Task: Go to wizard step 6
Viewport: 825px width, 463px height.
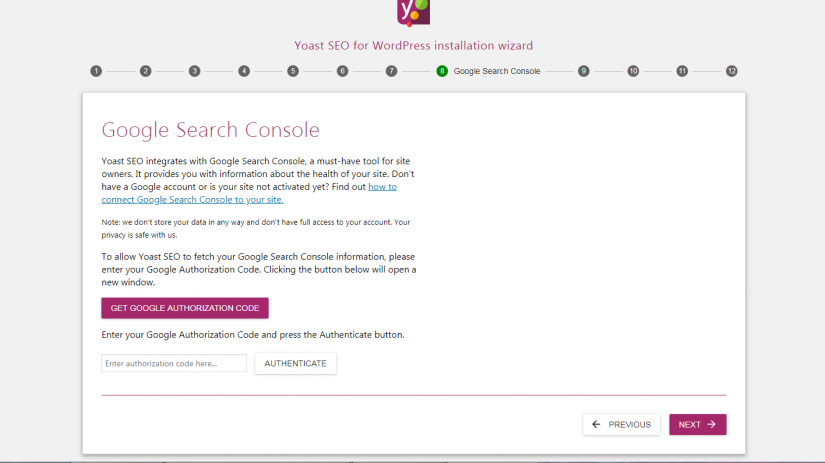Action: point(343,71)
